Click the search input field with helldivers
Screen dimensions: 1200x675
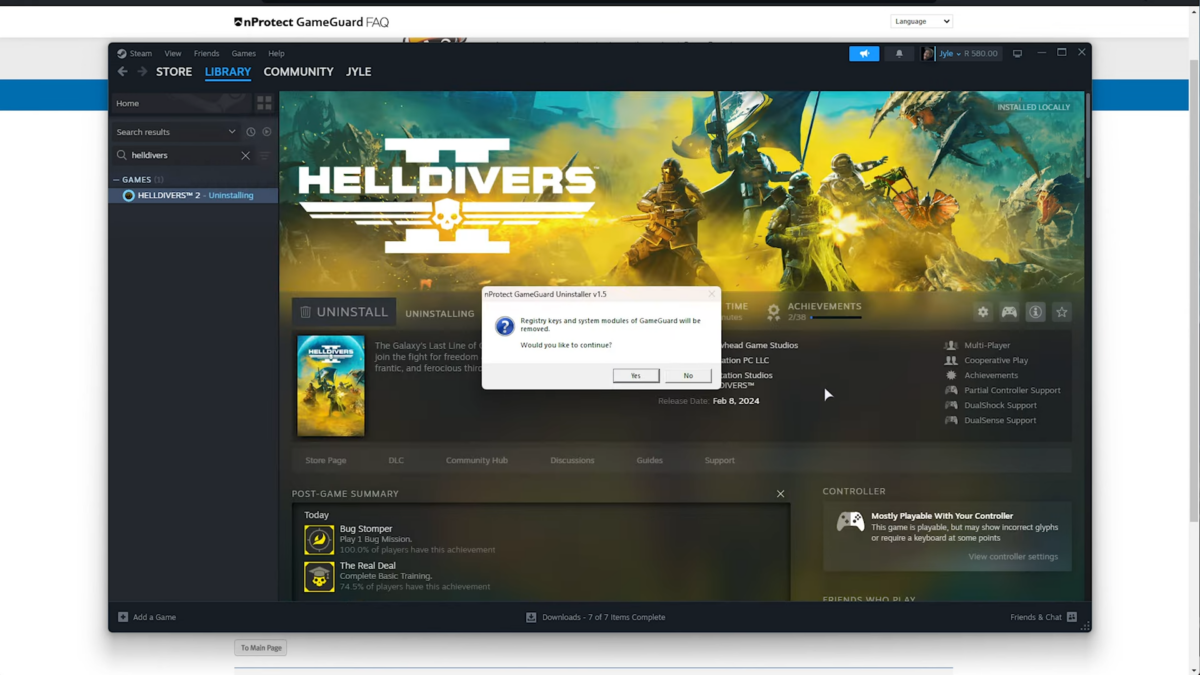(182, 156)
